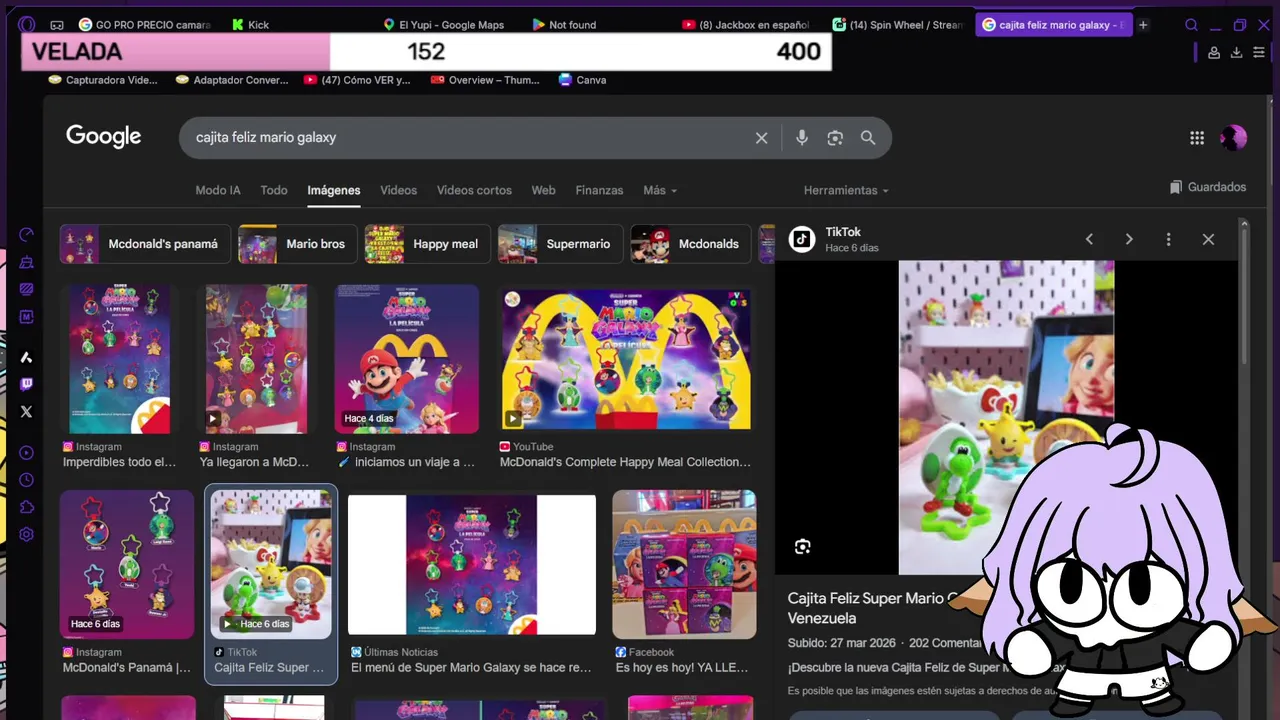Open GX Cleaner broom icon in sidebar
This screenshot has height=720, width=1280.
pos(27,262)
